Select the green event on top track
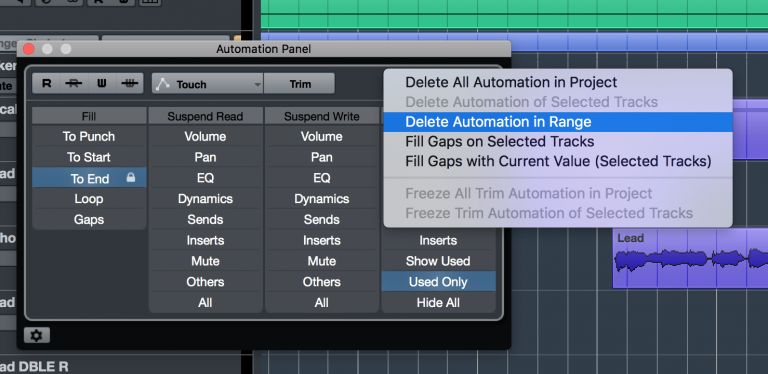The width and height of the screenshot is (768, 374). tap(514, 14)
